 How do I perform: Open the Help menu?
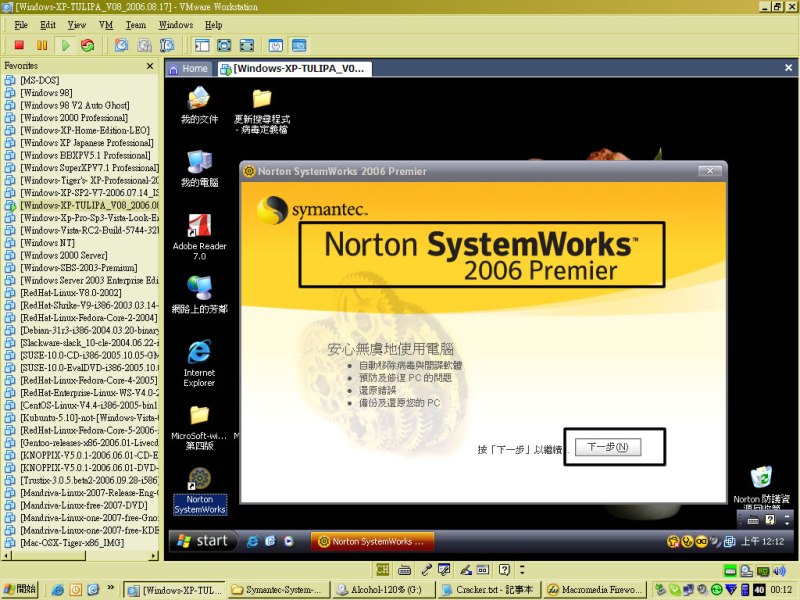pos(213,25)
